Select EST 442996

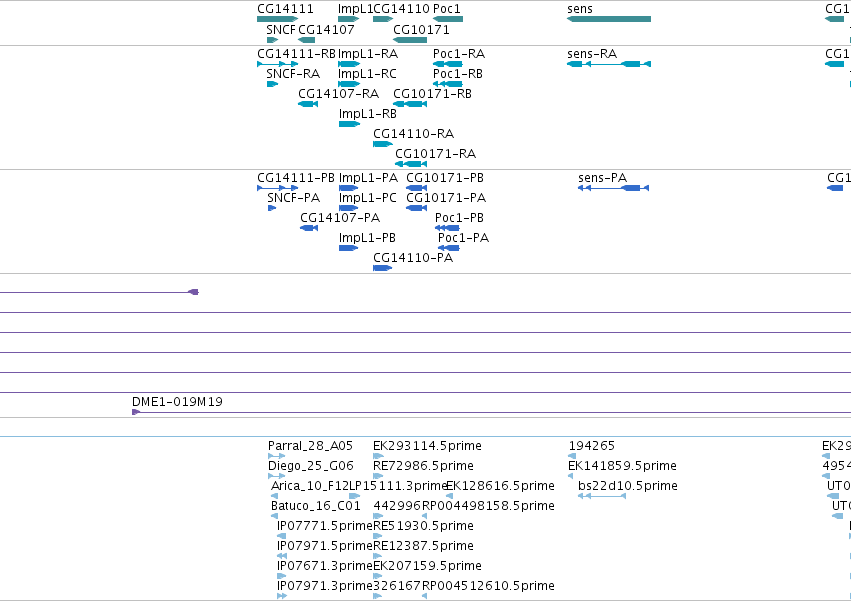(x=378, y=517)
